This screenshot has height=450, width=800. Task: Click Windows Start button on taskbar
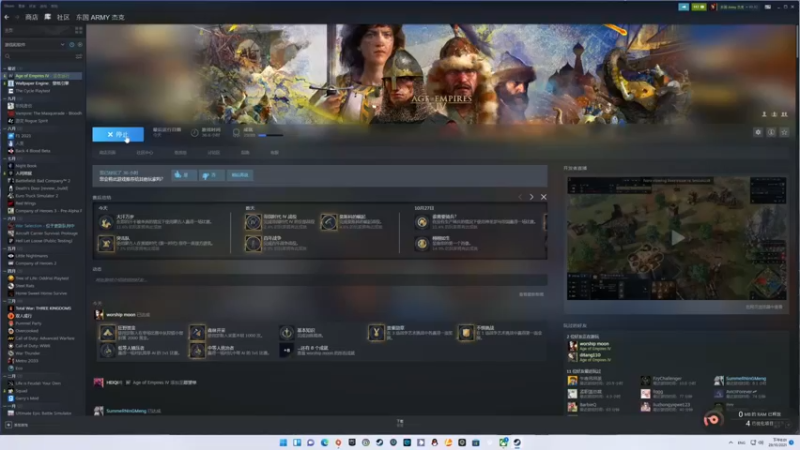283,442
